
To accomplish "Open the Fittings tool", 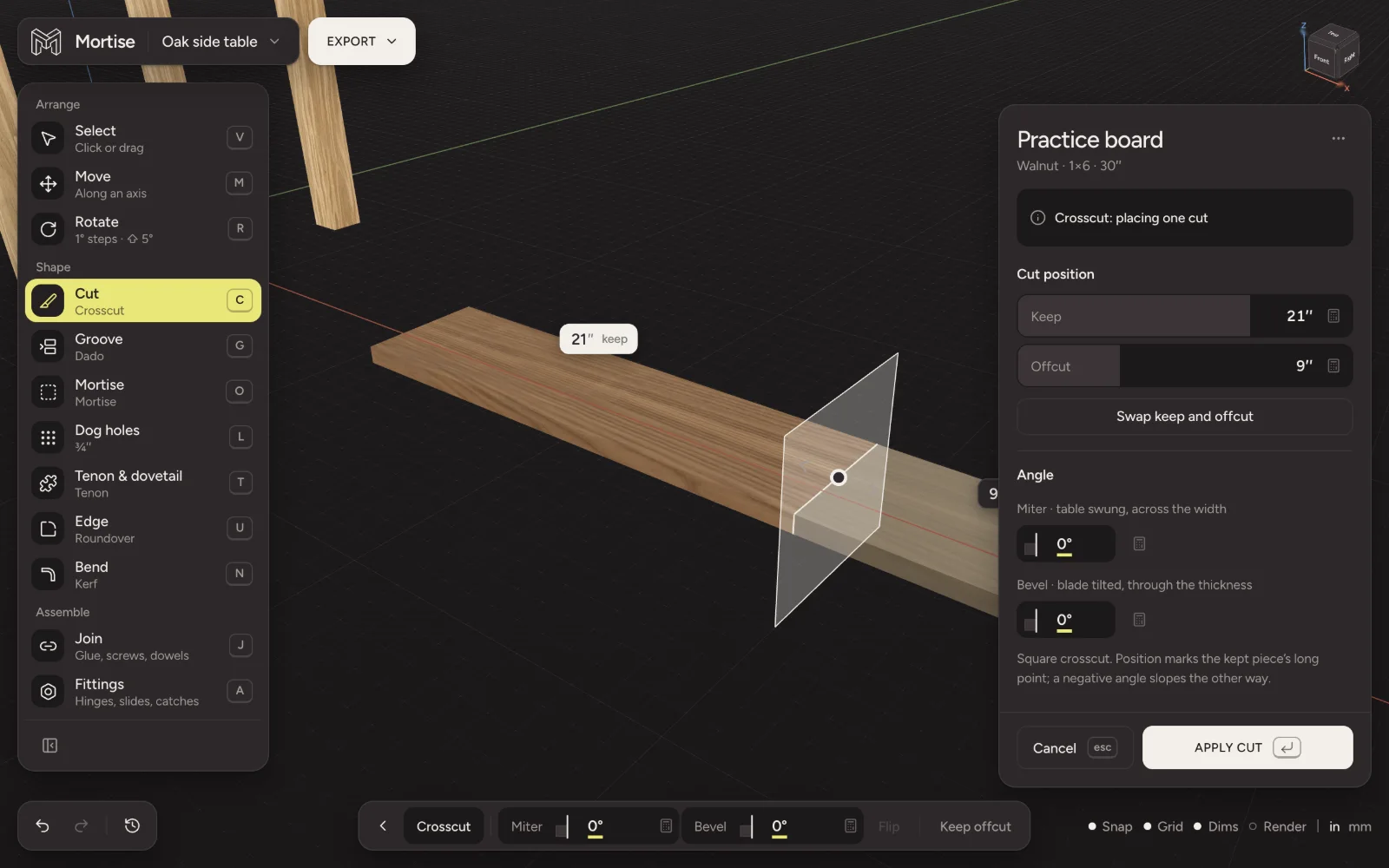I will click(143, 692).
